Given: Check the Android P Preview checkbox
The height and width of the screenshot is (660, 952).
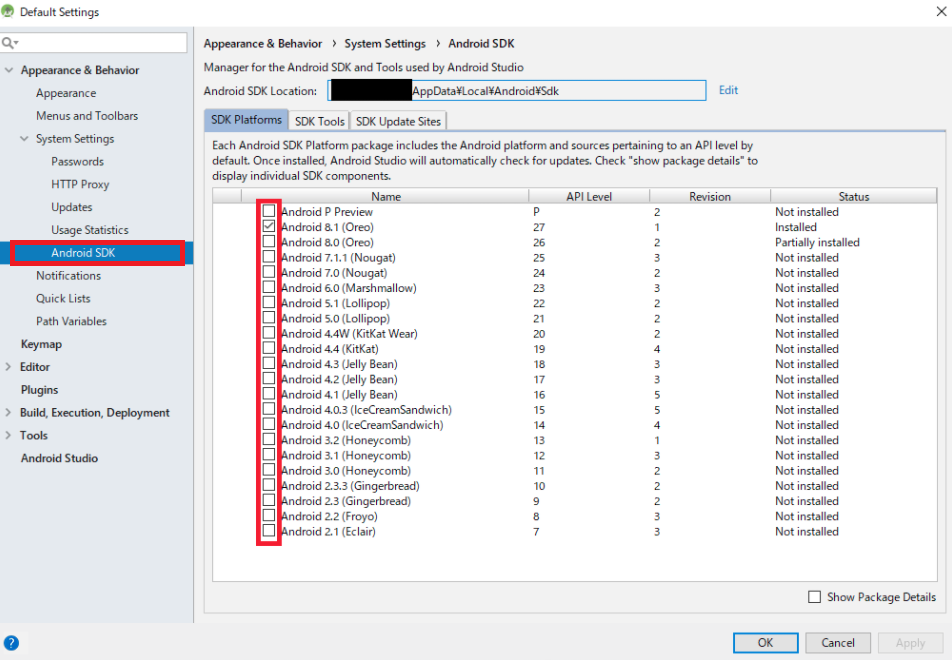Looking at the screenshot, I should pyautogui.click(x=269, y=211).
